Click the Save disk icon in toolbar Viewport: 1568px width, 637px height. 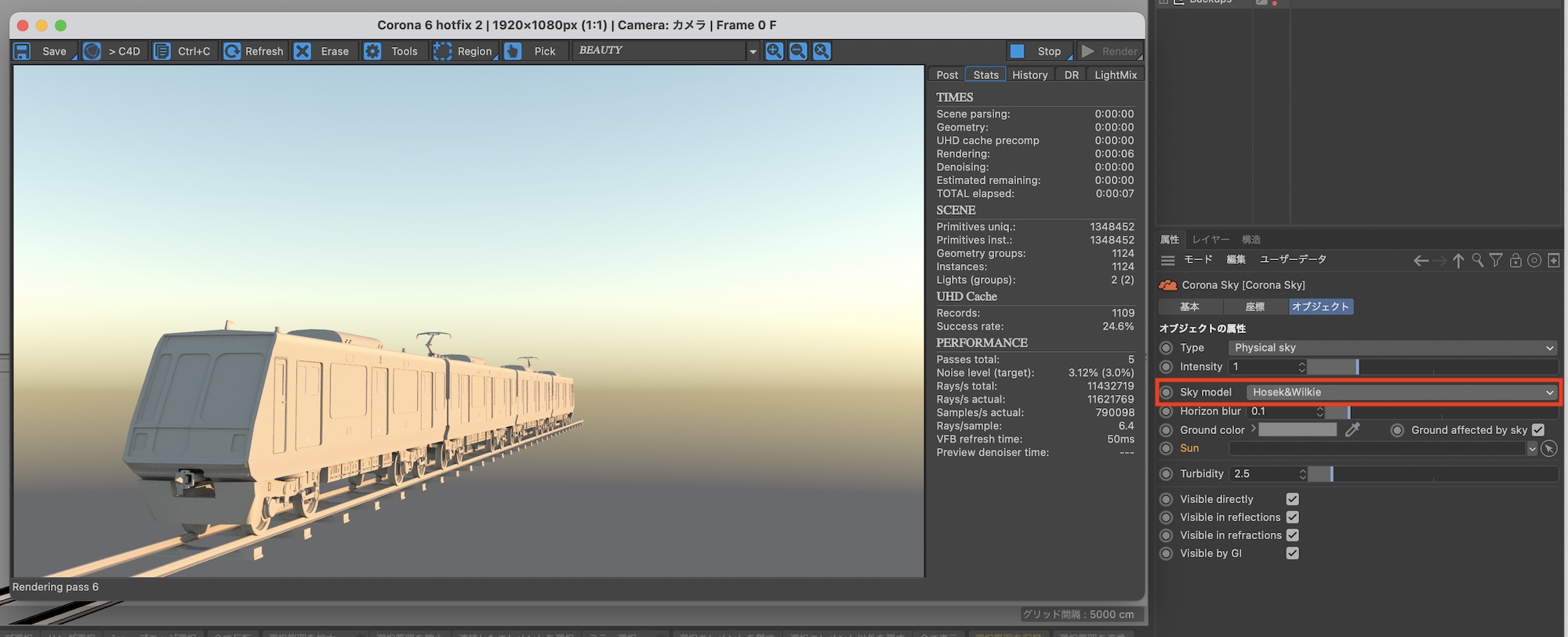pyautogui.click(x=22, y=51)
